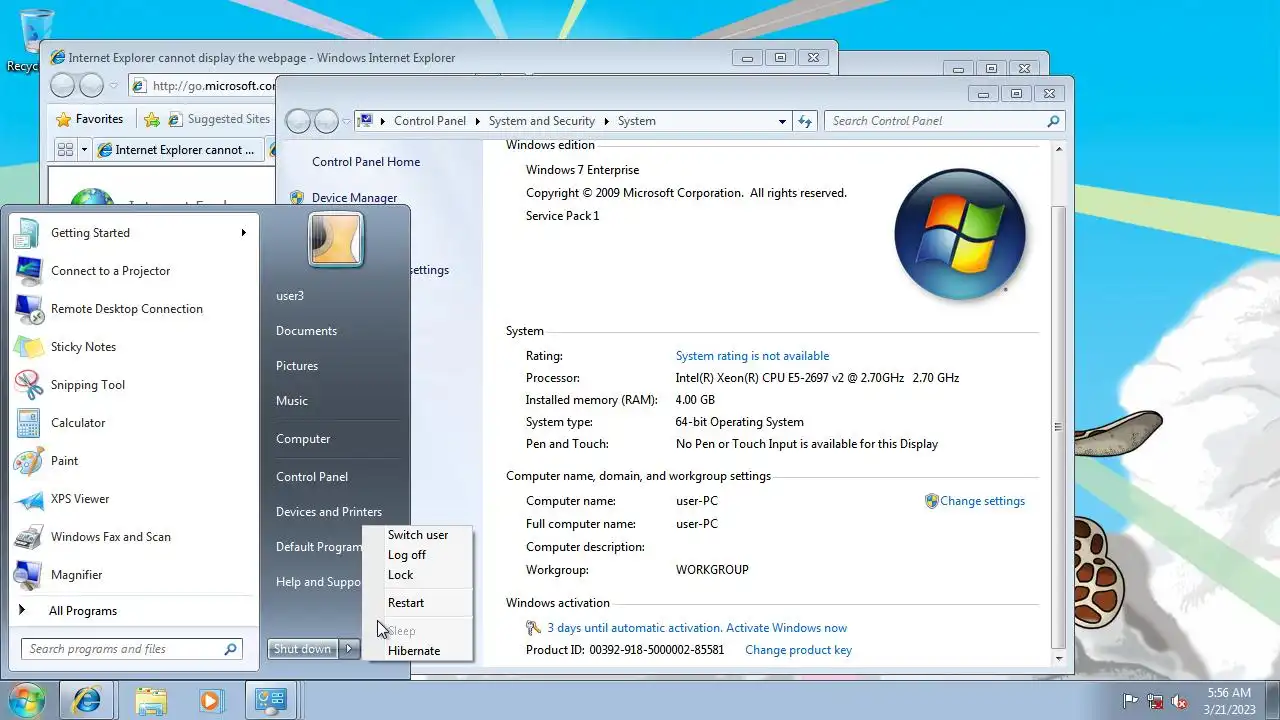Click the network status tray icon
This screenshot has width=1280, height=720.
1155,701
